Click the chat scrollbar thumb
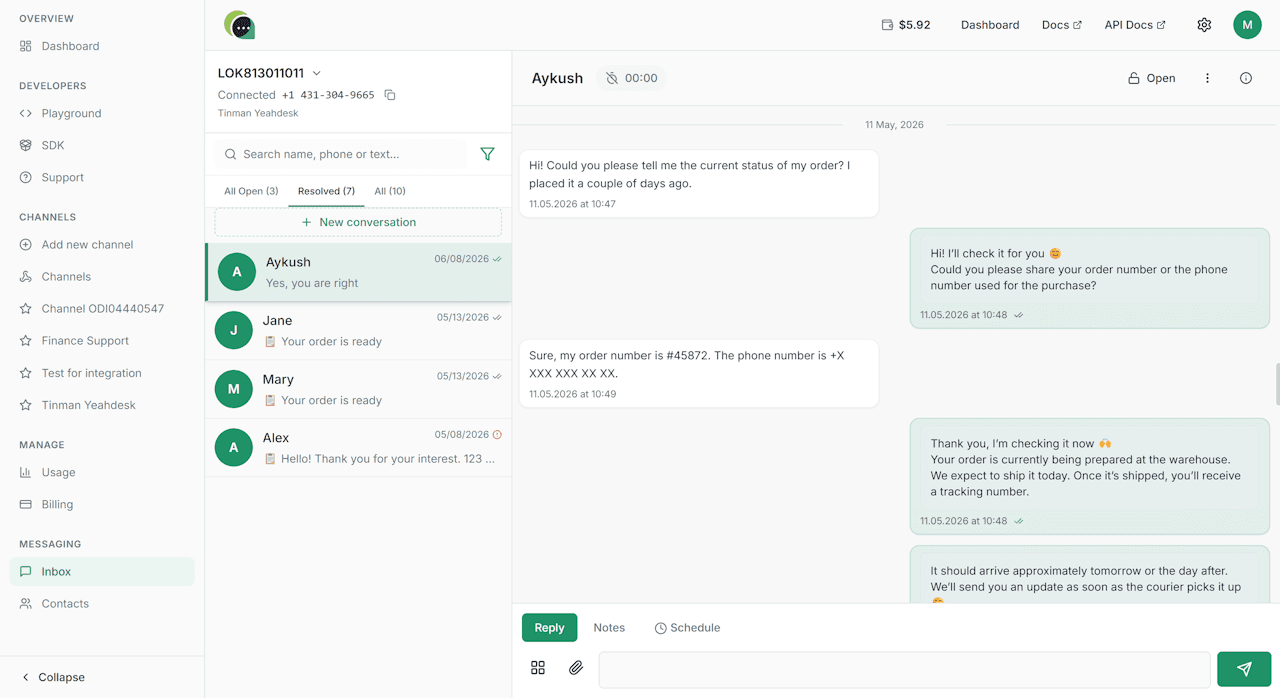Image resolution: width=1280 pixels, height=698 pixels. pyautogui.click(x=1277, y=385)
